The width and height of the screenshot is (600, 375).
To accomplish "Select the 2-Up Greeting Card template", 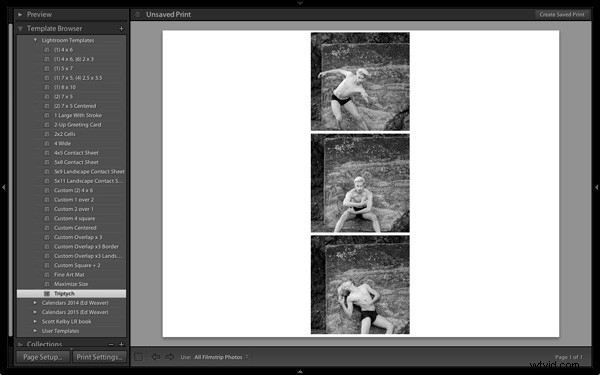I will (x=71, y=125).
